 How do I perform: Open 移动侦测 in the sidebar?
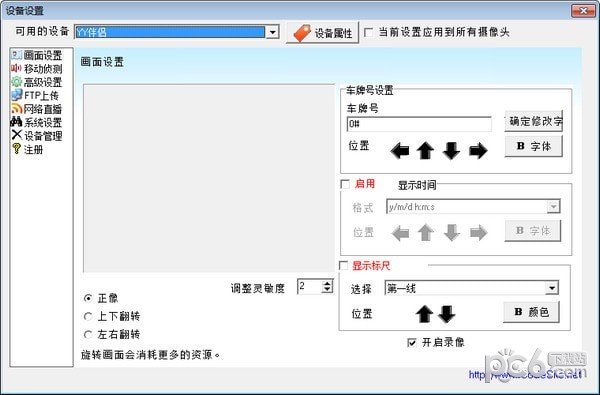point(43,69)
